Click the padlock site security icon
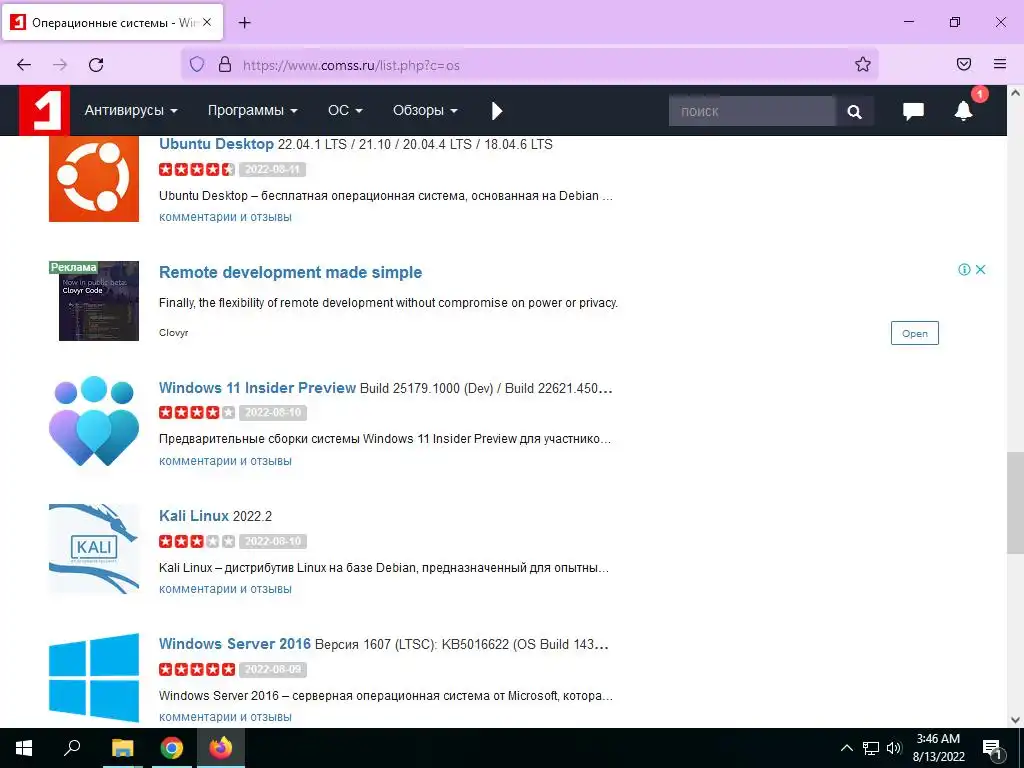Viewport: 1024px width, 768px height. point(225,65)
